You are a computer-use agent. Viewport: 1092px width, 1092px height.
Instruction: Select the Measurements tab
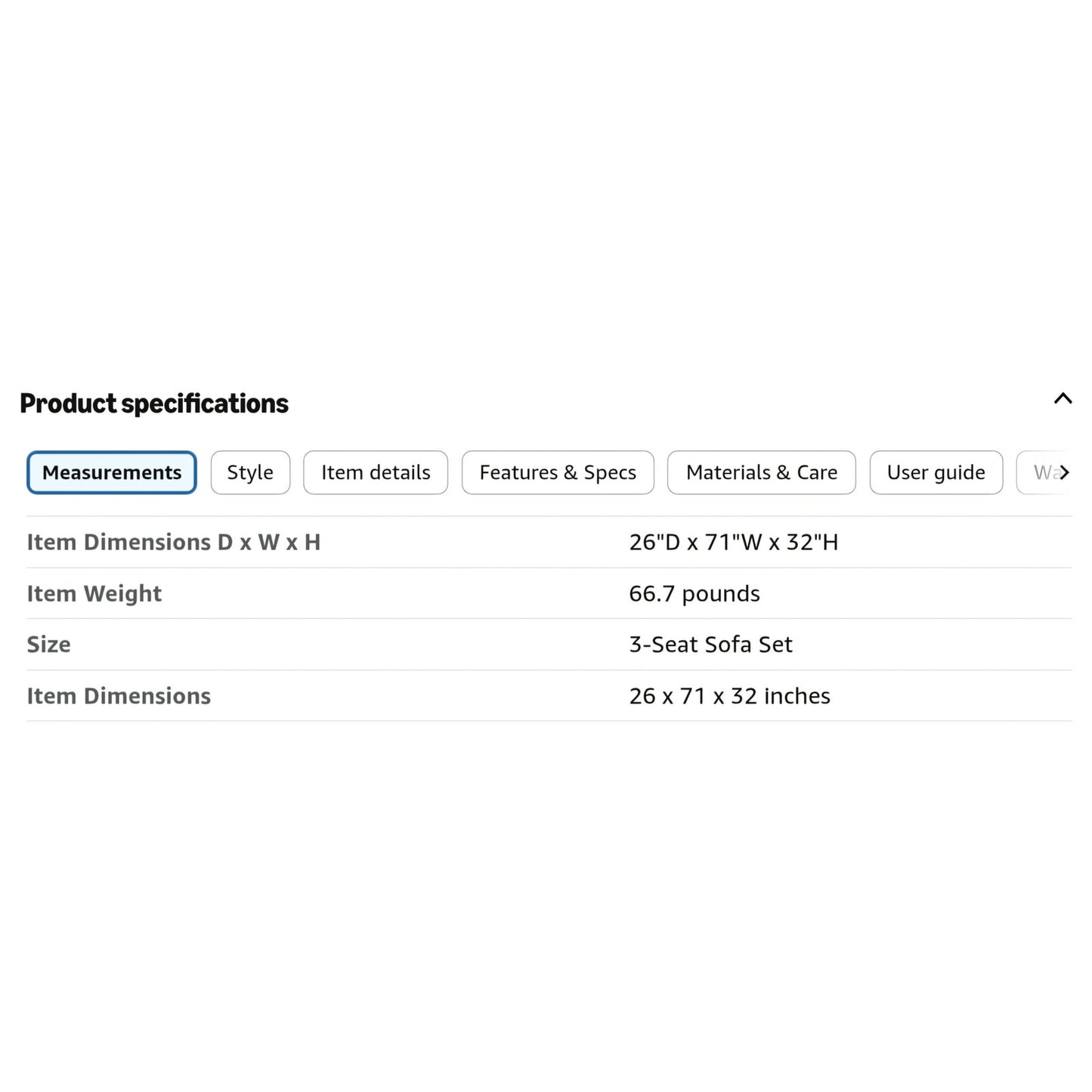point(112,472)
